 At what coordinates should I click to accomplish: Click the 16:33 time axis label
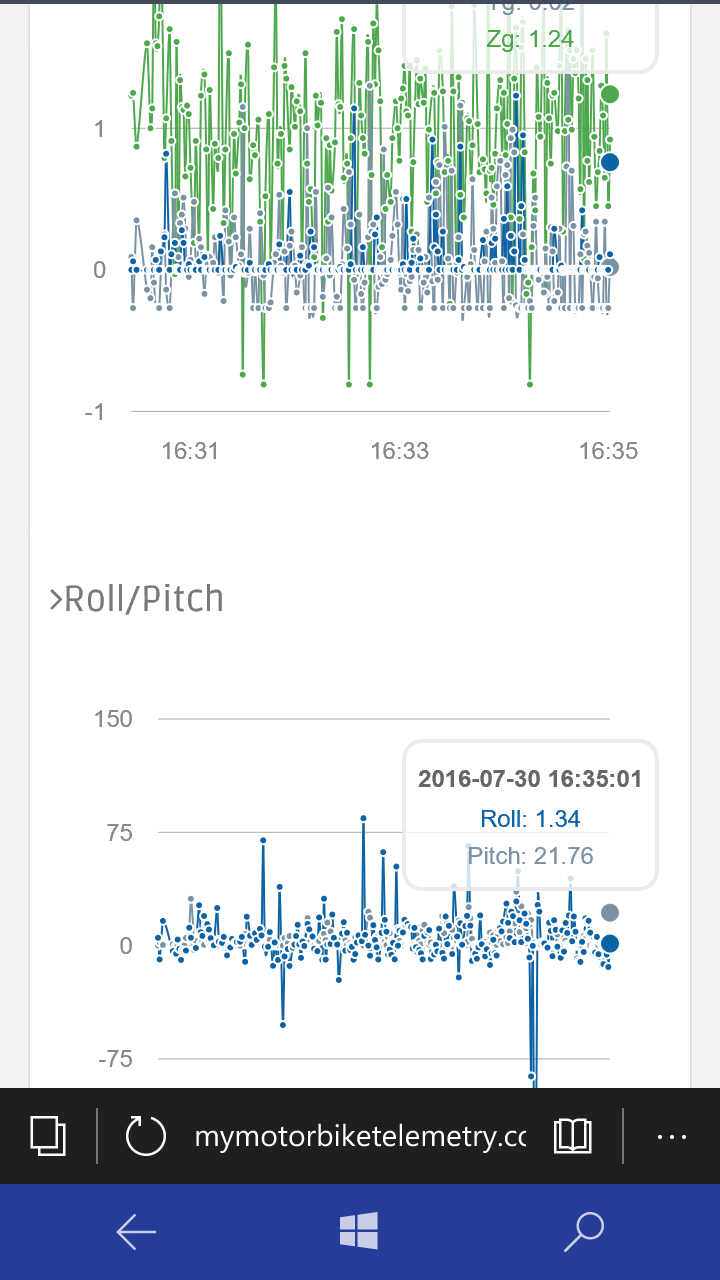click(x=399, y=451)
